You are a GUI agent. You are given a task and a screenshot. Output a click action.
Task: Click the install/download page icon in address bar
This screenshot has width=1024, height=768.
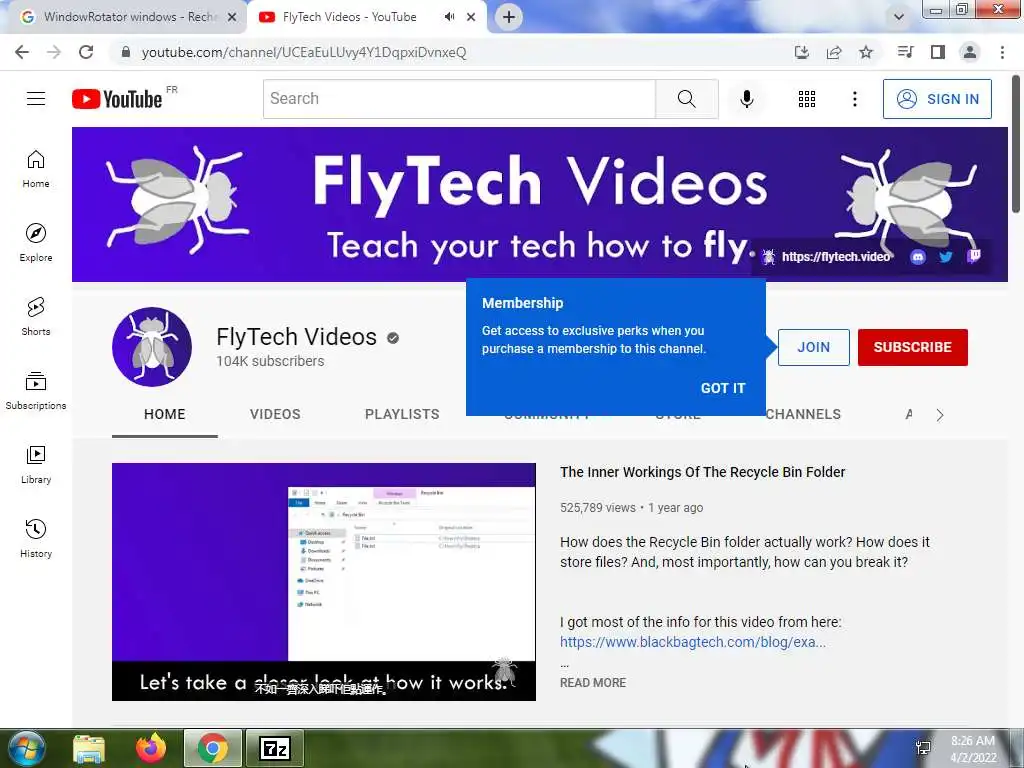(801, 52)
